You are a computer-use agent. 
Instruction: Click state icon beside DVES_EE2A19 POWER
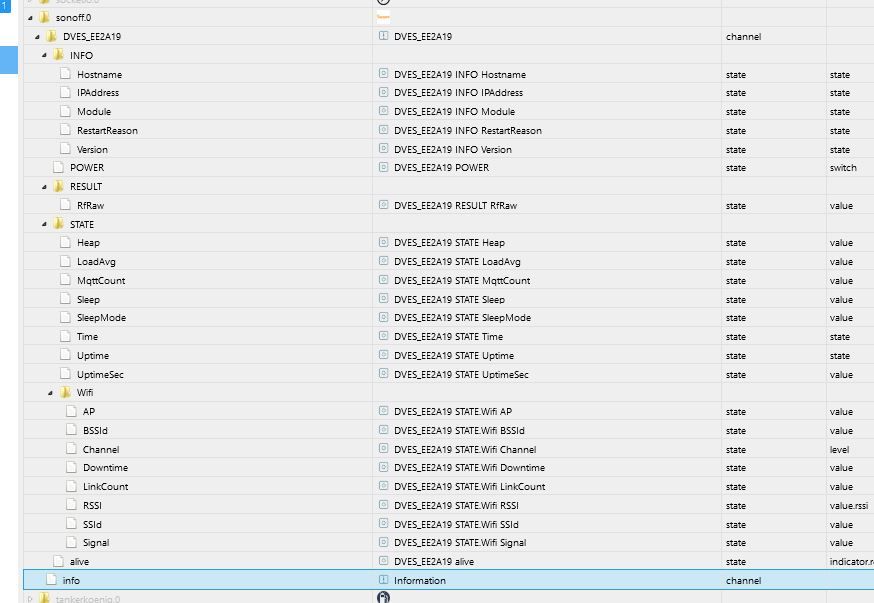click(x=383, y=167)
